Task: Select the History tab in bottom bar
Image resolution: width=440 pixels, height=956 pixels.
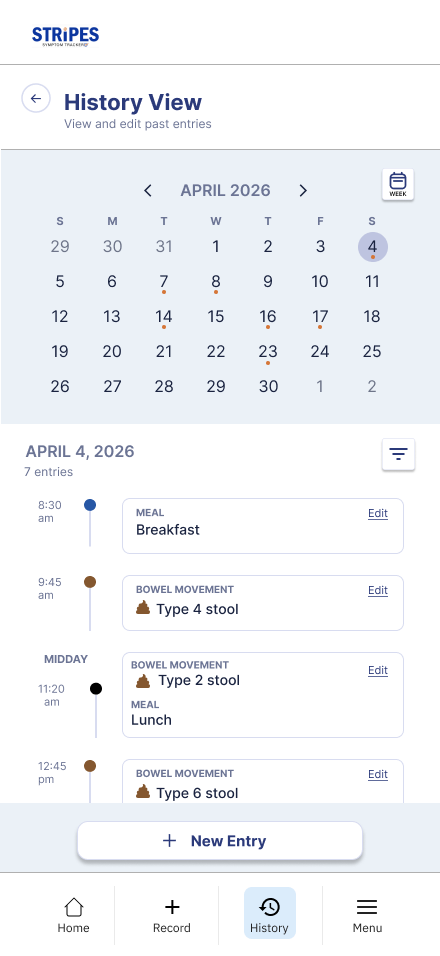Action: coord(269,913)
